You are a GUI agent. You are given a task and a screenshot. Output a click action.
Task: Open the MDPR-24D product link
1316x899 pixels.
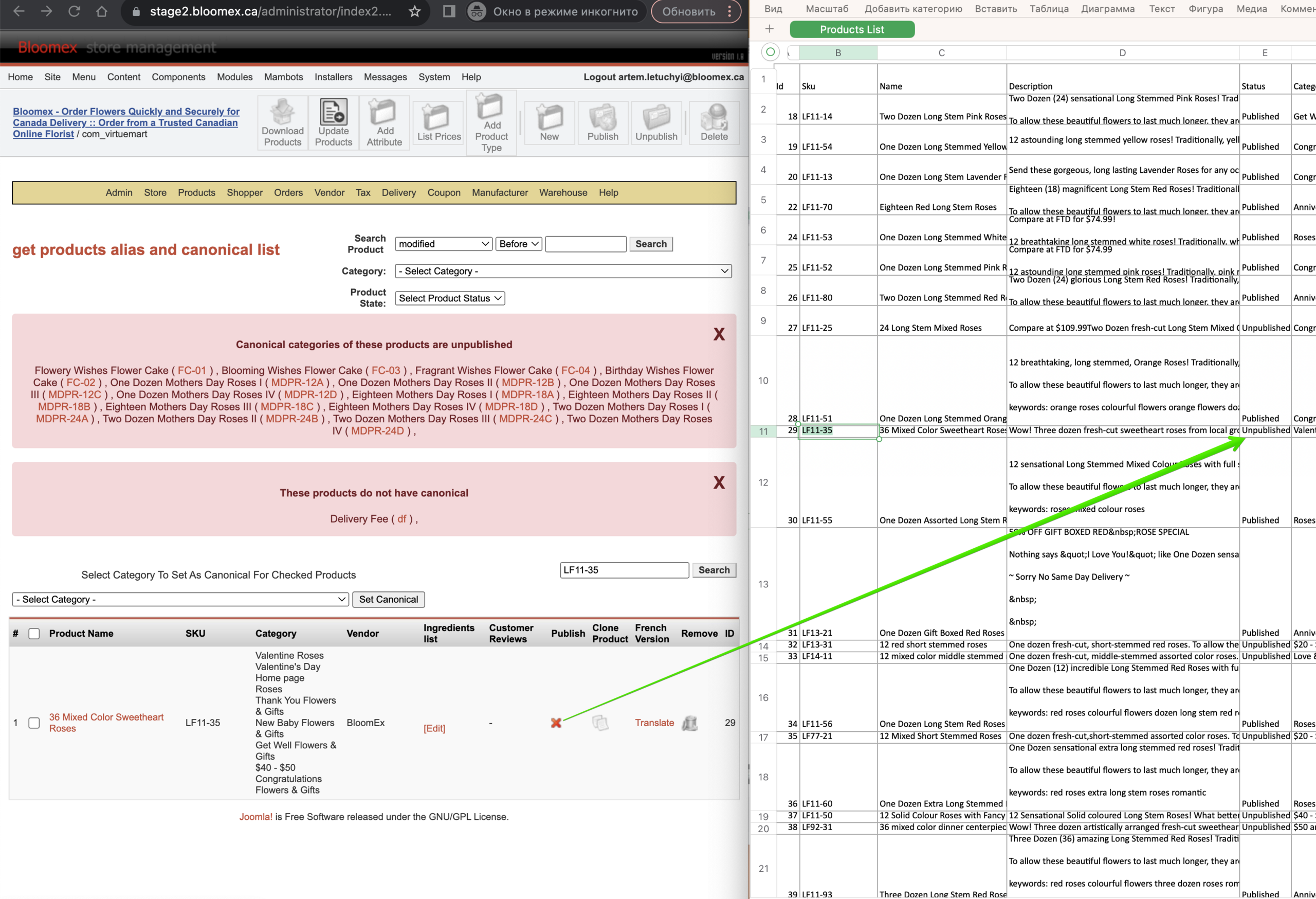pyautogui.click(x=378, y=430)
